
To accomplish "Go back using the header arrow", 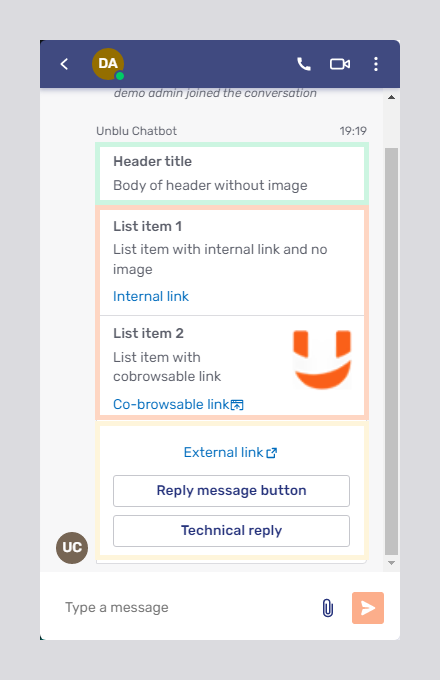I will pyautogui.click(x=64, y=64).
